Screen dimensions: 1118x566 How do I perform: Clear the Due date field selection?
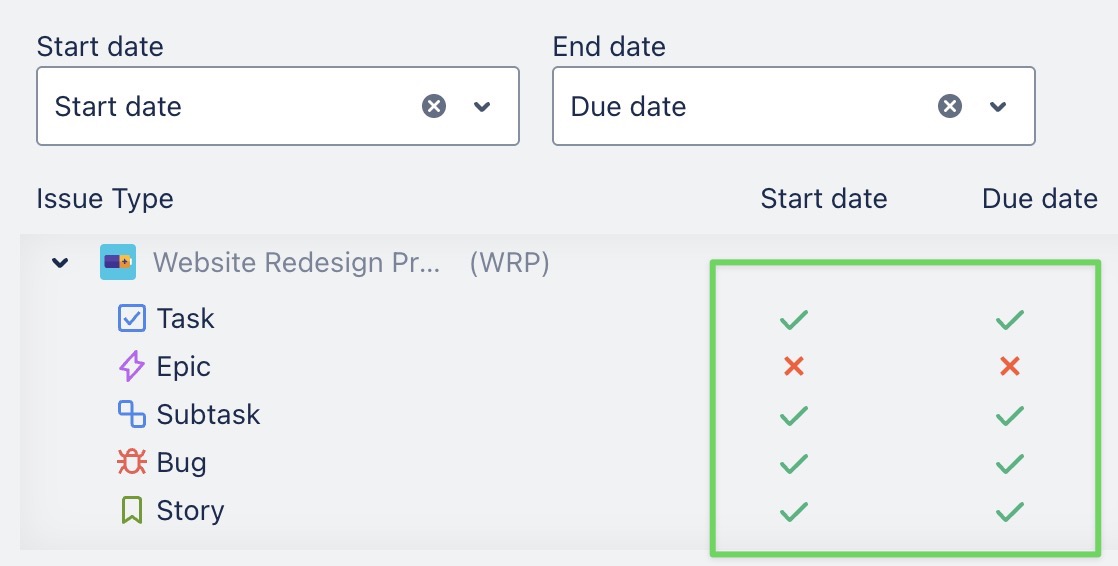(x=950, y=106)
